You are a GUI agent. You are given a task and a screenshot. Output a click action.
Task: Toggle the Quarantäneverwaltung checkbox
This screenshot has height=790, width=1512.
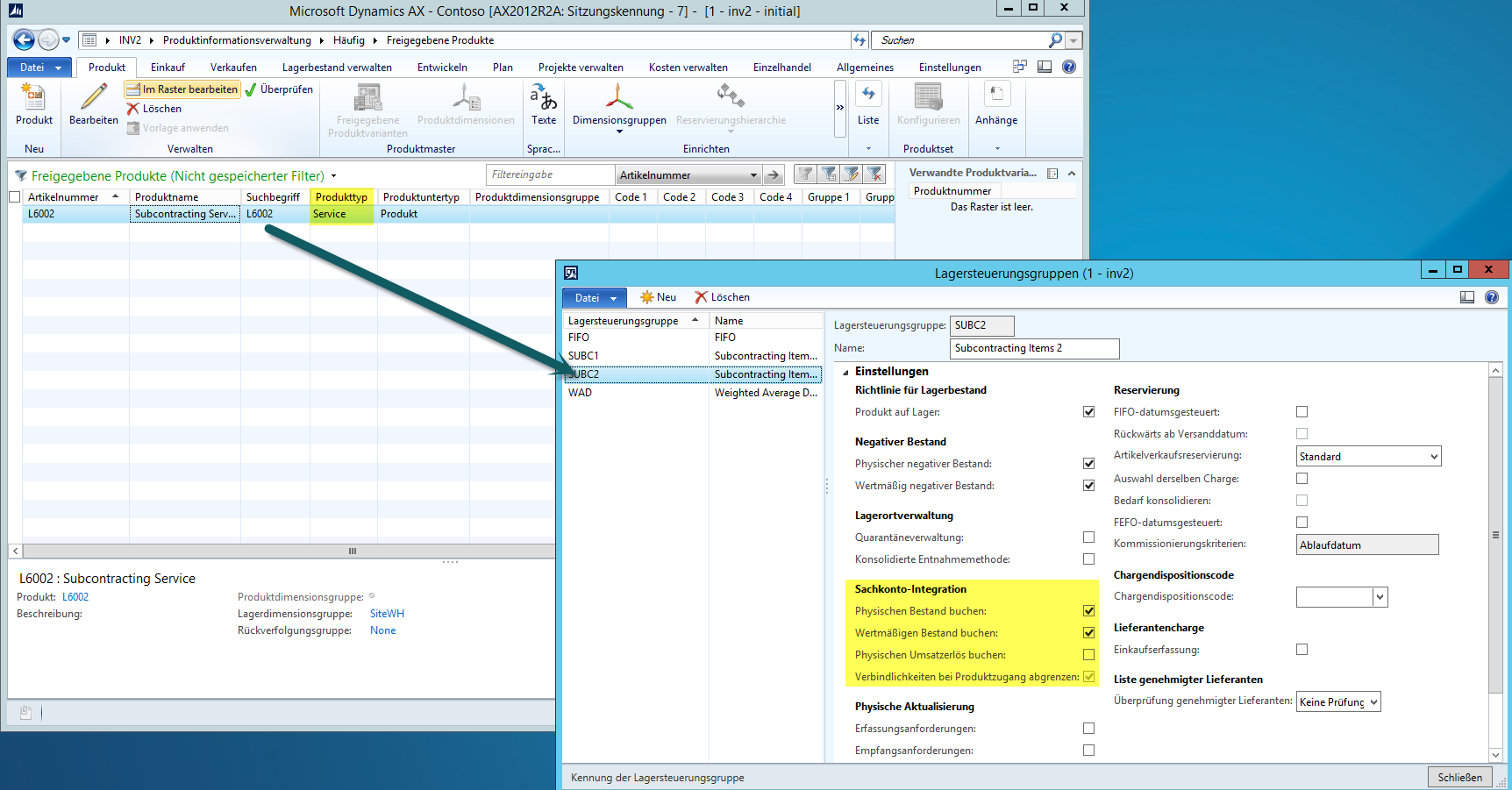pyautogui.click(x=1088, y=537)
